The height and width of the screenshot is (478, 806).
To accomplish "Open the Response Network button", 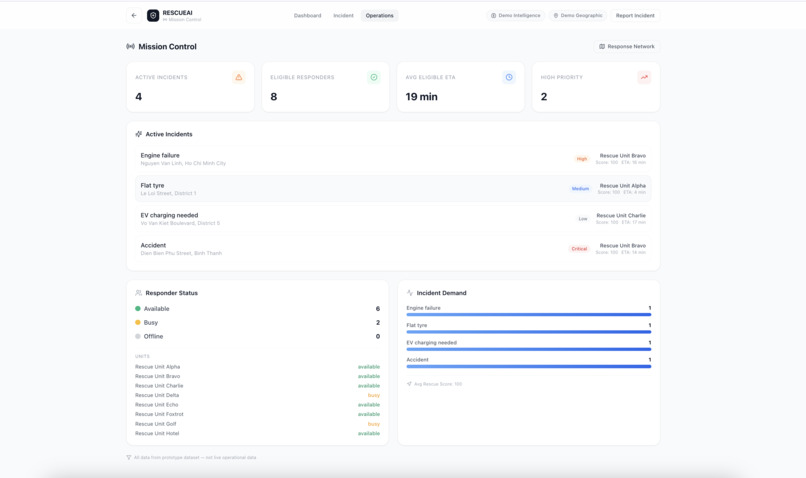I will coord(627,46).
